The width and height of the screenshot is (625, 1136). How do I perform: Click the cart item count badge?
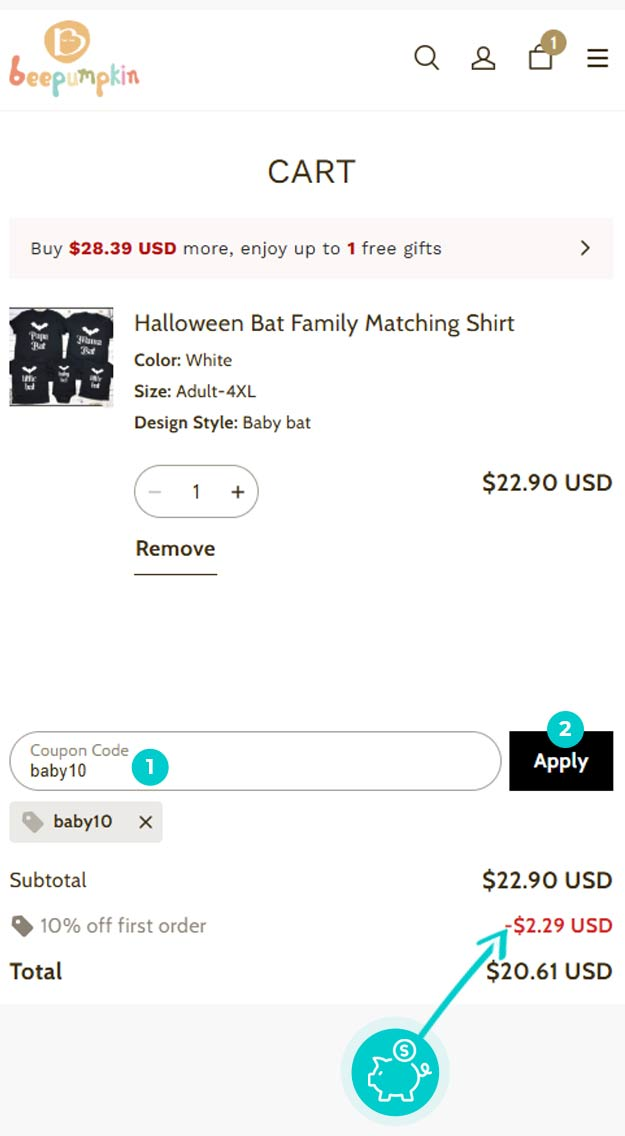(x=553, y=42)
